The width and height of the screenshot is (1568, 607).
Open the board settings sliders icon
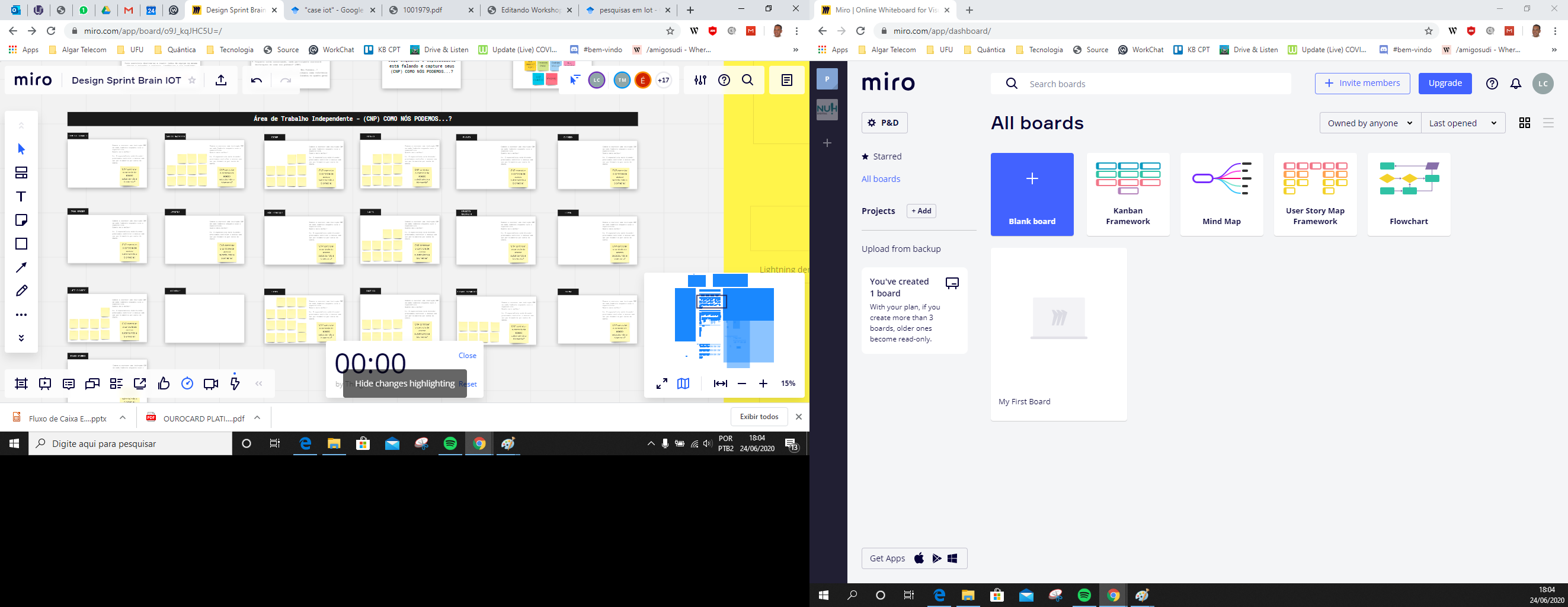[700, 81]
